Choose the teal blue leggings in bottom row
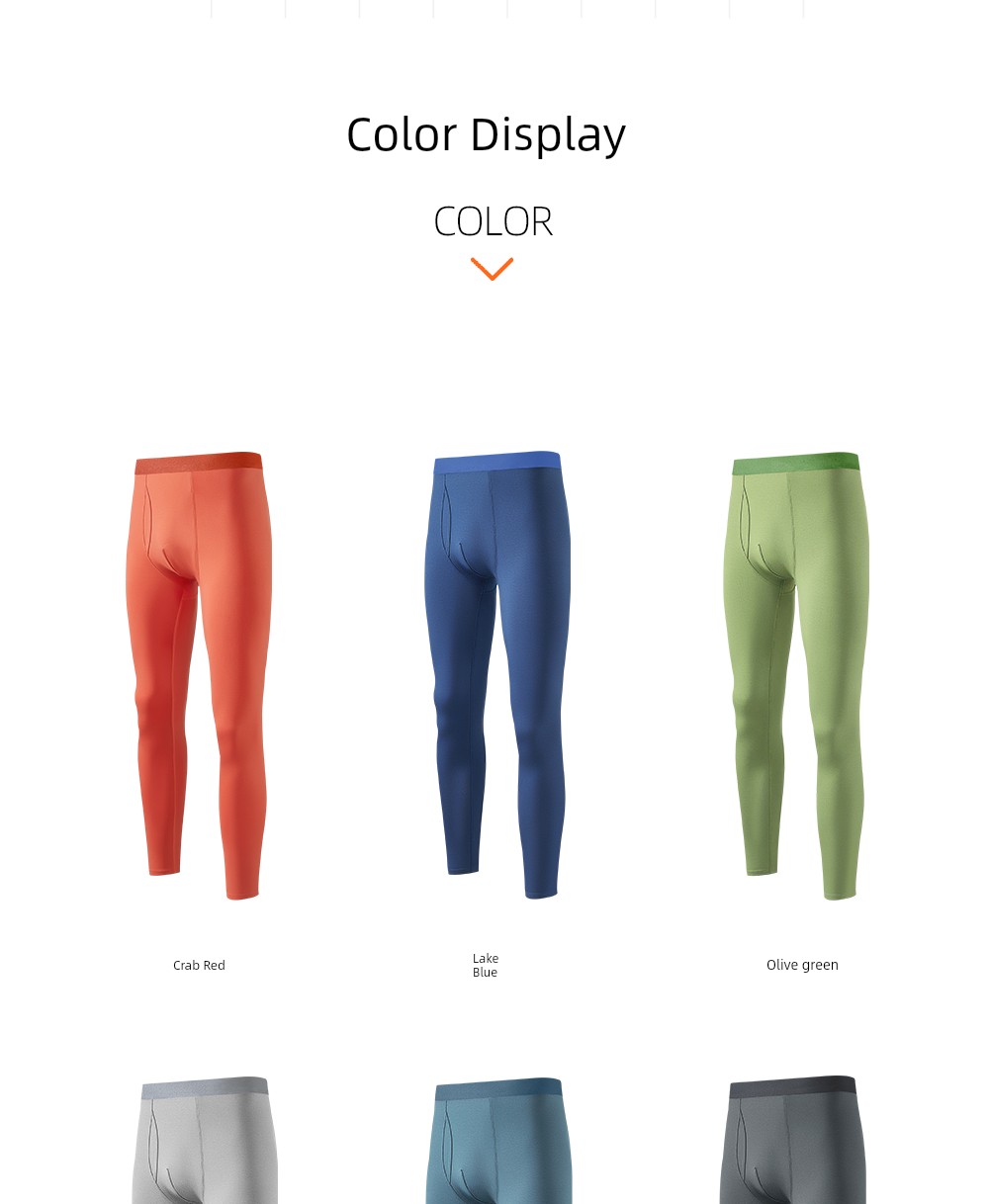This screenshot has height=1204, width=989. click(499, 1140)
